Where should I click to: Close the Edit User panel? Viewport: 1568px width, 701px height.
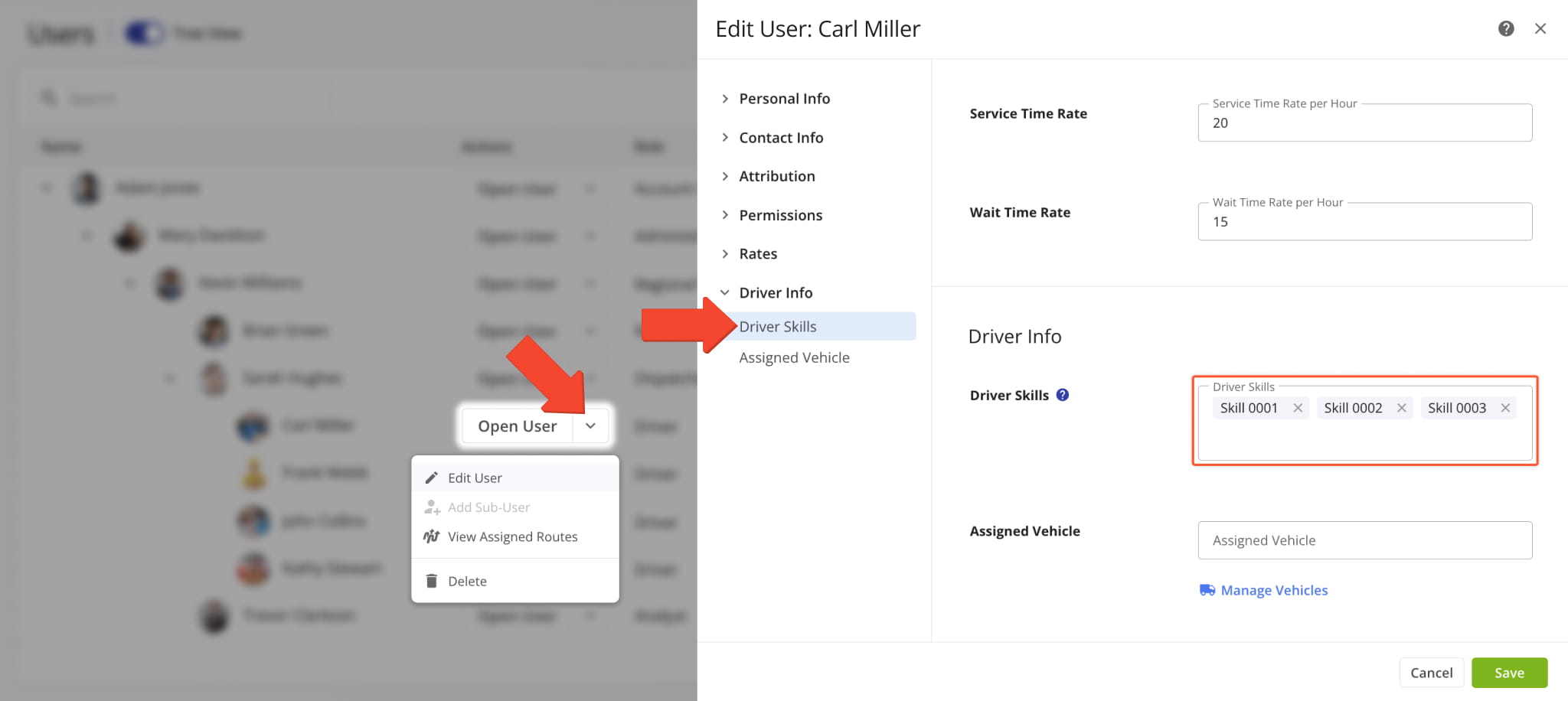pos(1540,29)
